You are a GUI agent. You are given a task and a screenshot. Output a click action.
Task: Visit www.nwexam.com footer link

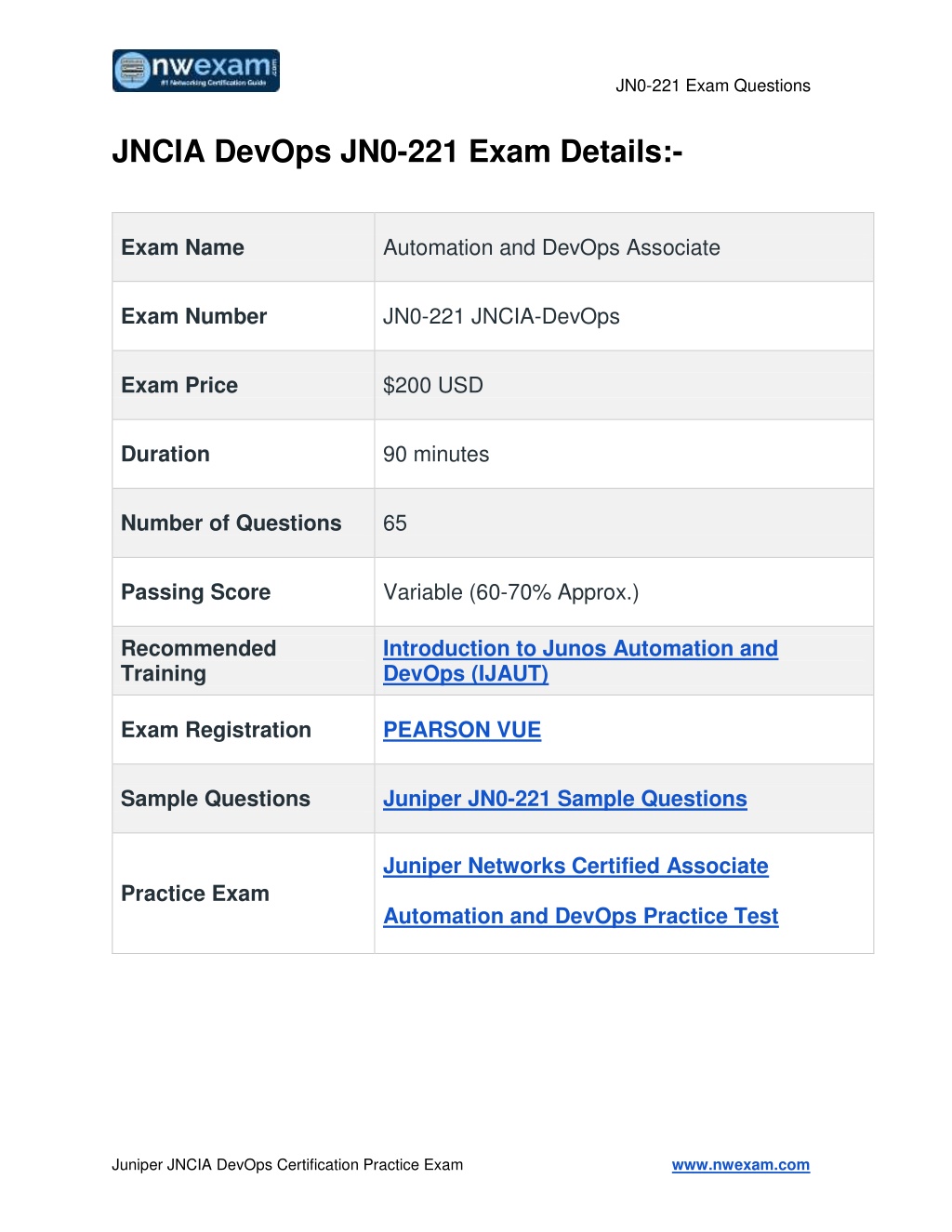point(741,1165)
